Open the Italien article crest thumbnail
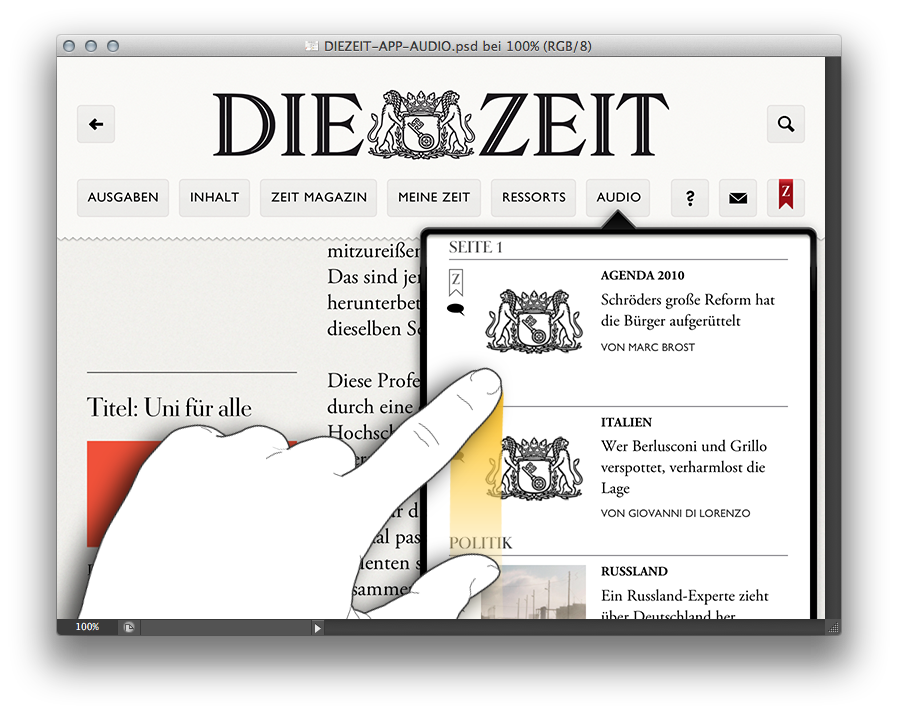The image size is (898, 714). [x=534, y=468]
